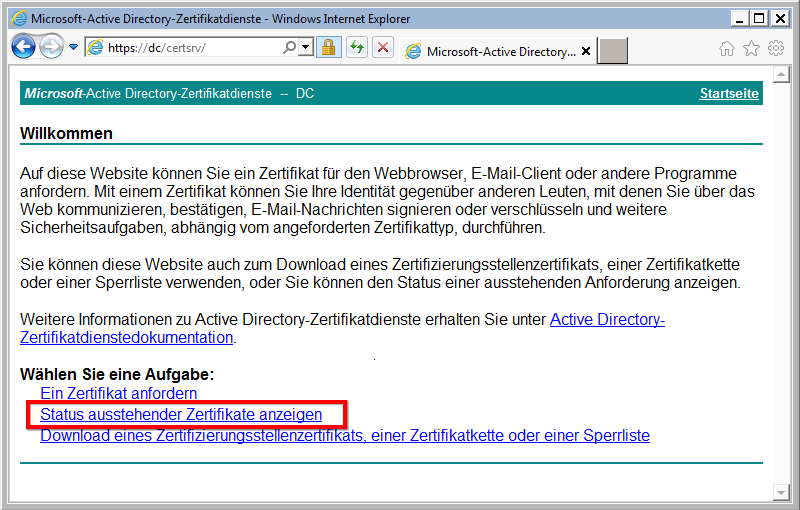
Task: Open Favorites with the star icon
Action: tap(751, 48)
